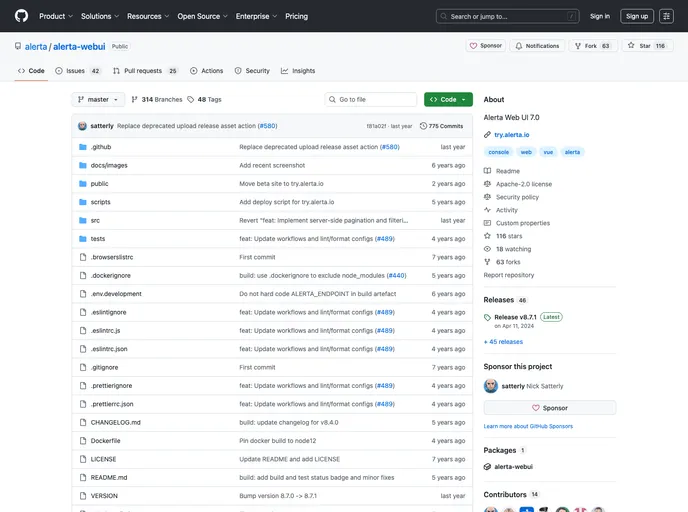Switch to the Actions tab

206,71
